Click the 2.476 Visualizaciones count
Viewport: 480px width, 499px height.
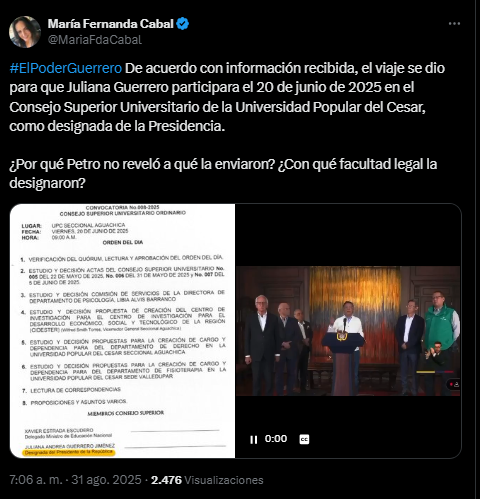click(x=207, y=480)
